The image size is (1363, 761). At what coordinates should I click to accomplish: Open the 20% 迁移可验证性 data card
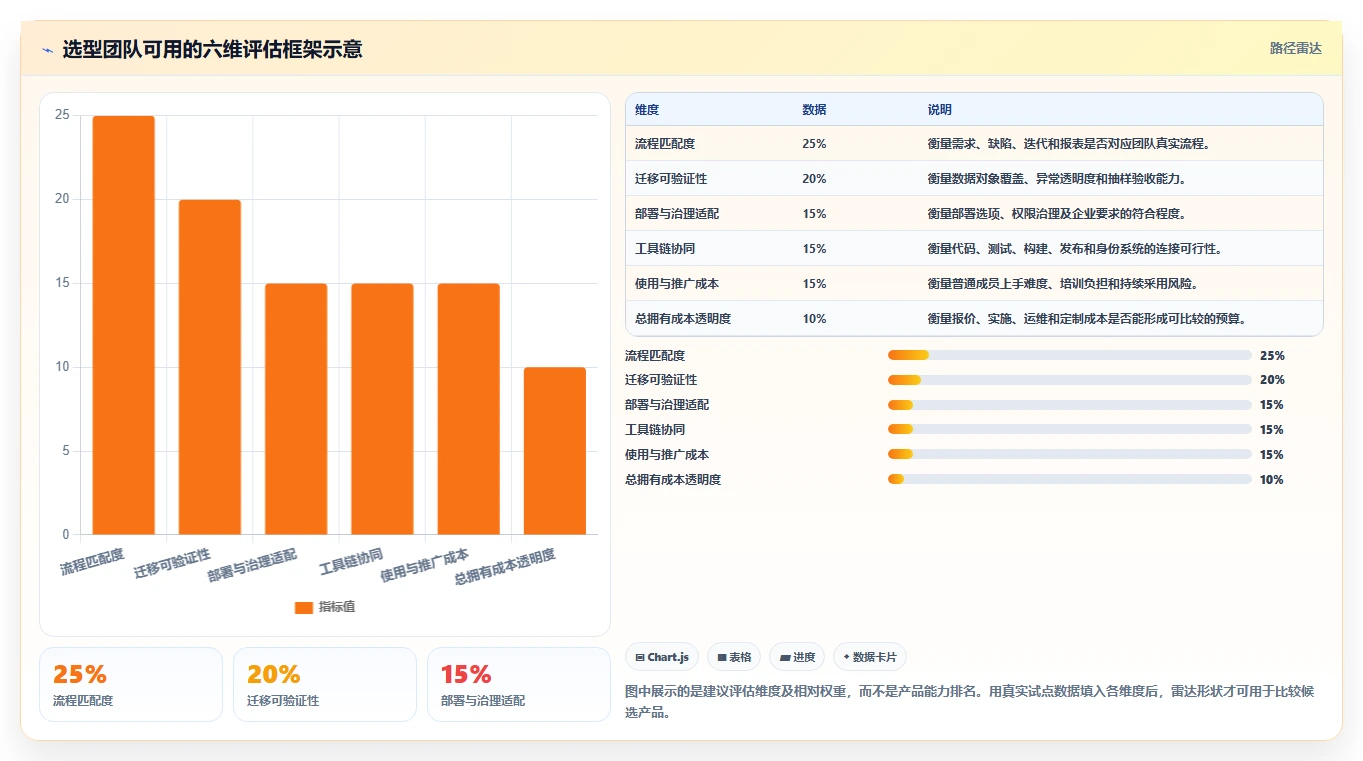pyautogui.click(x=325, y=684)
